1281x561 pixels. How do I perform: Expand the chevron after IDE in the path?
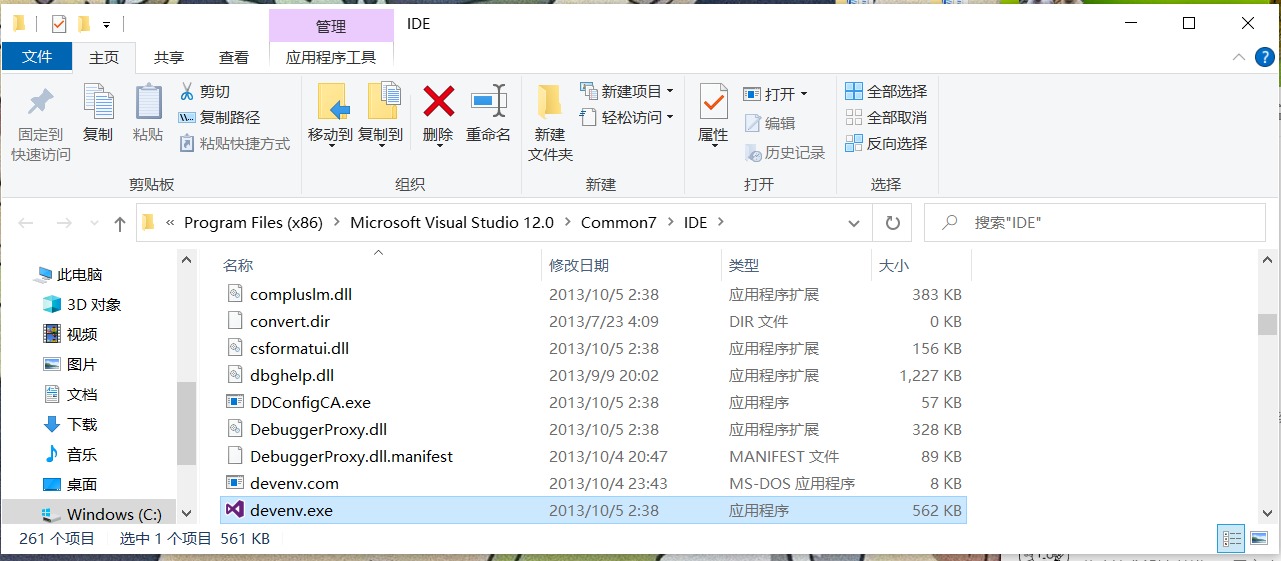click(721, 223)
